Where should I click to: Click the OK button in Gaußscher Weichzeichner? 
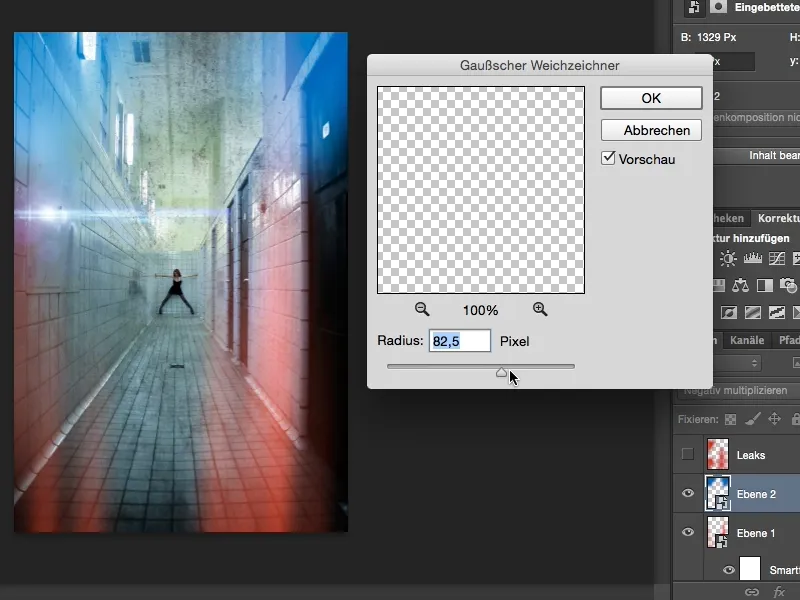pos(650,98)
